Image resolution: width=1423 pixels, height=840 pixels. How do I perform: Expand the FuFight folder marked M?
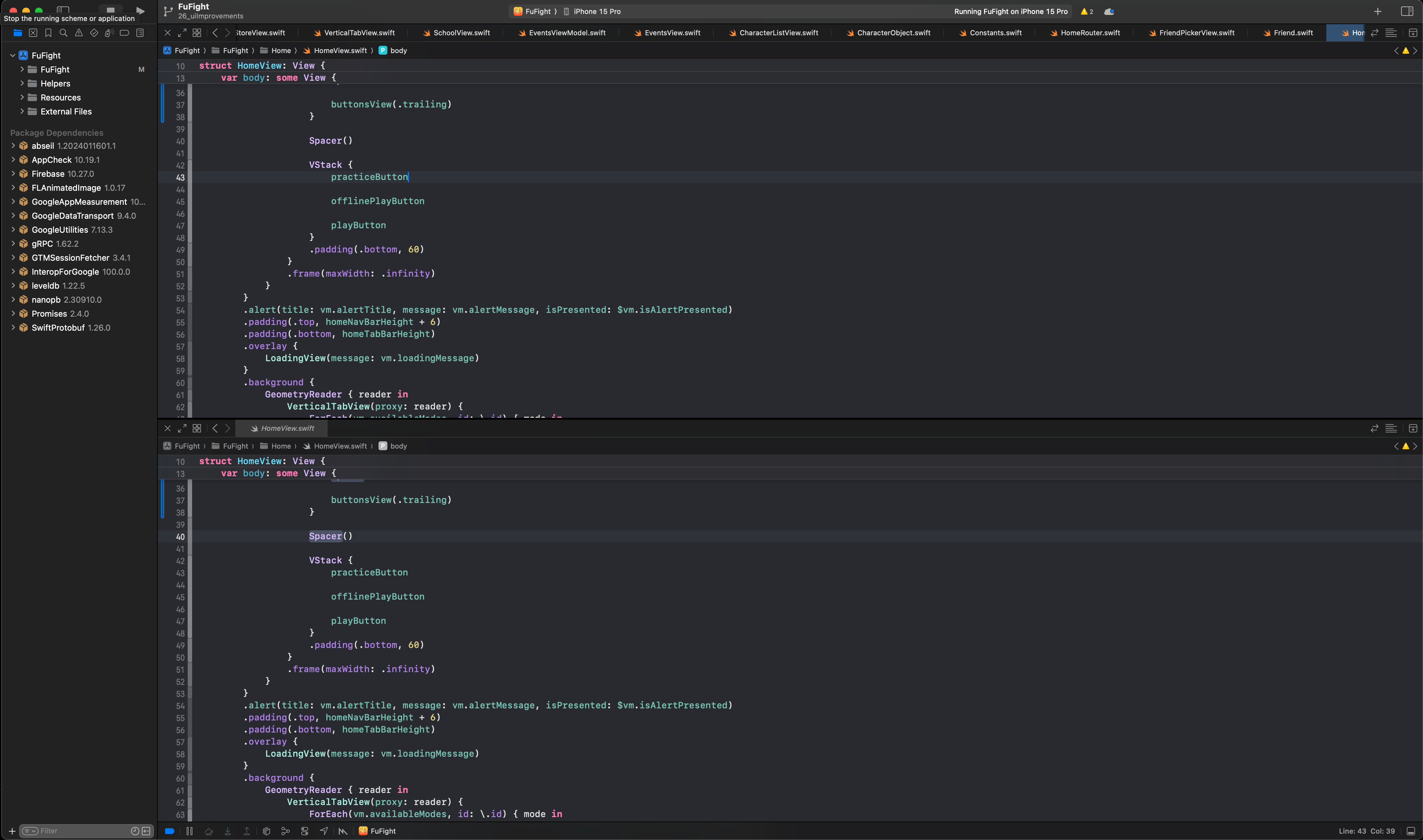pyautogui.click(x=22, y=69)
